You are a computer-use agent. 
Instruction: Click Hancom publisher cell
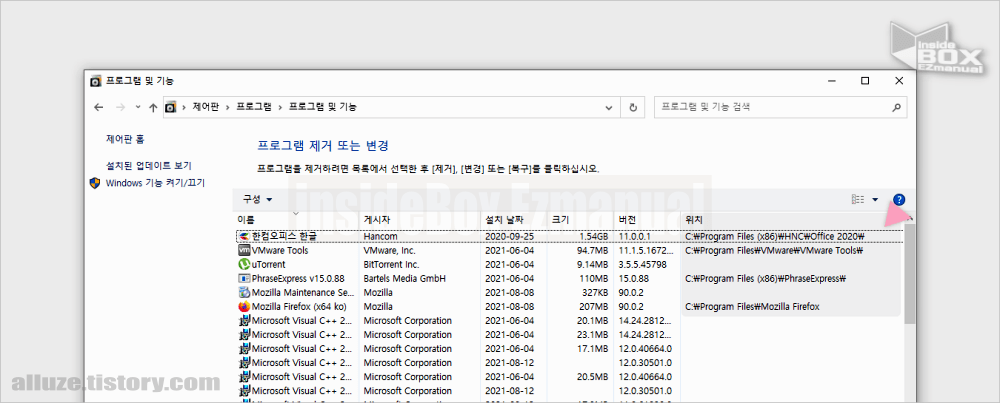point(381,237)
